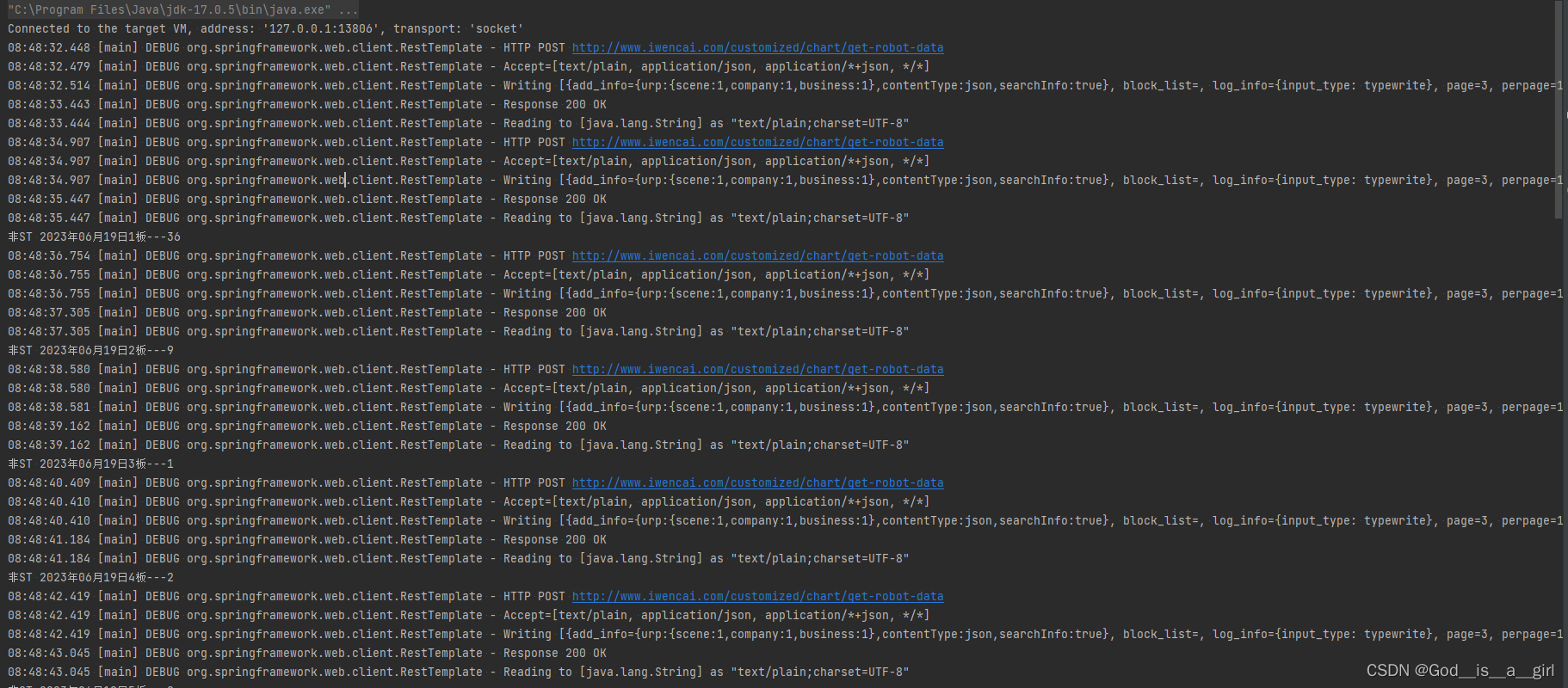Select the 'Connected to the target VM' line

(x=265, y=29)
